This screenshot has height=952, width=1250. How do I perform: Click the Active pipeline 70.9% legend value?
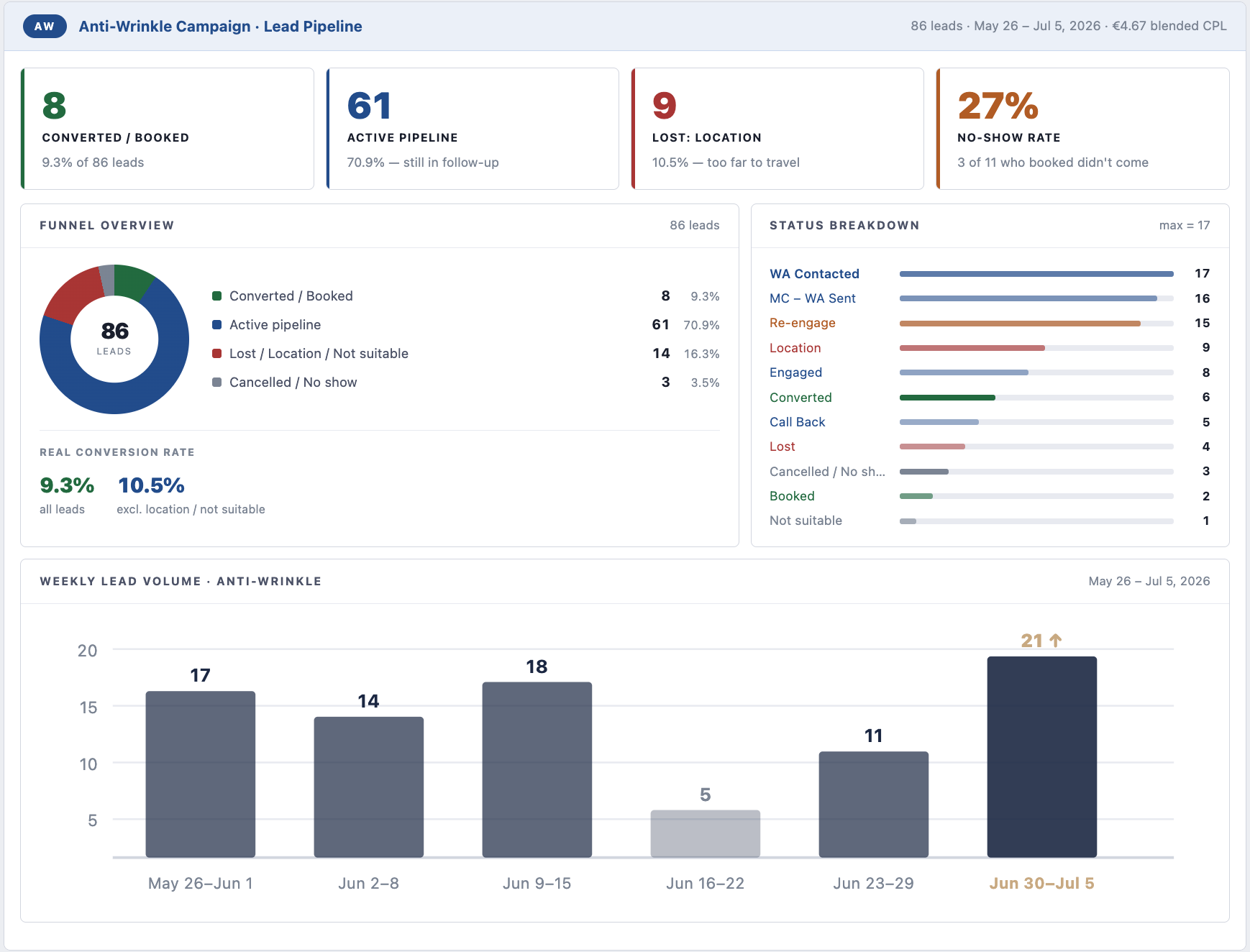(x=701, y=325)
